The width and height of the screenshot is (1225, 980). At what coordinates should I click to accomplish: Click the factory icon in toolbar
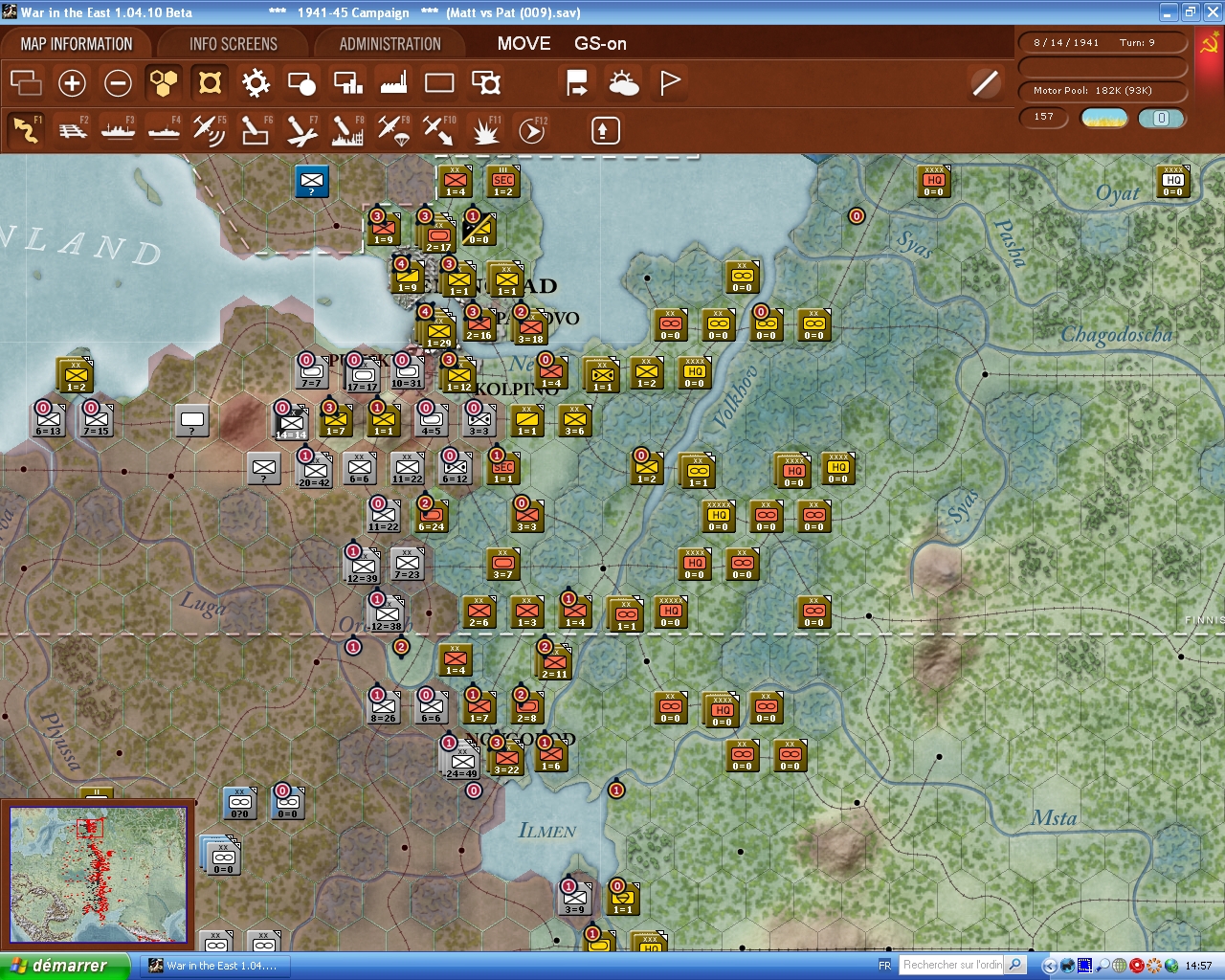pos(393,83)
